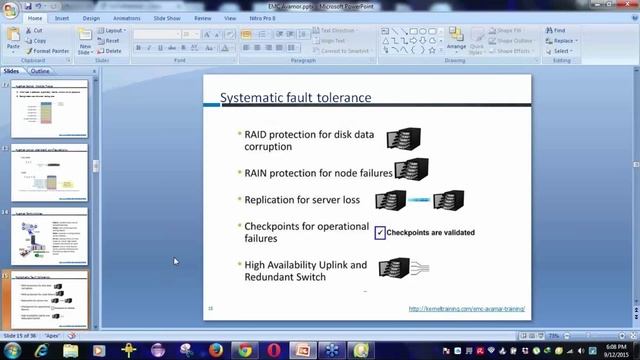The image size is (640, 360).
Task: Align text left
Action: click(x=246, y=48)
